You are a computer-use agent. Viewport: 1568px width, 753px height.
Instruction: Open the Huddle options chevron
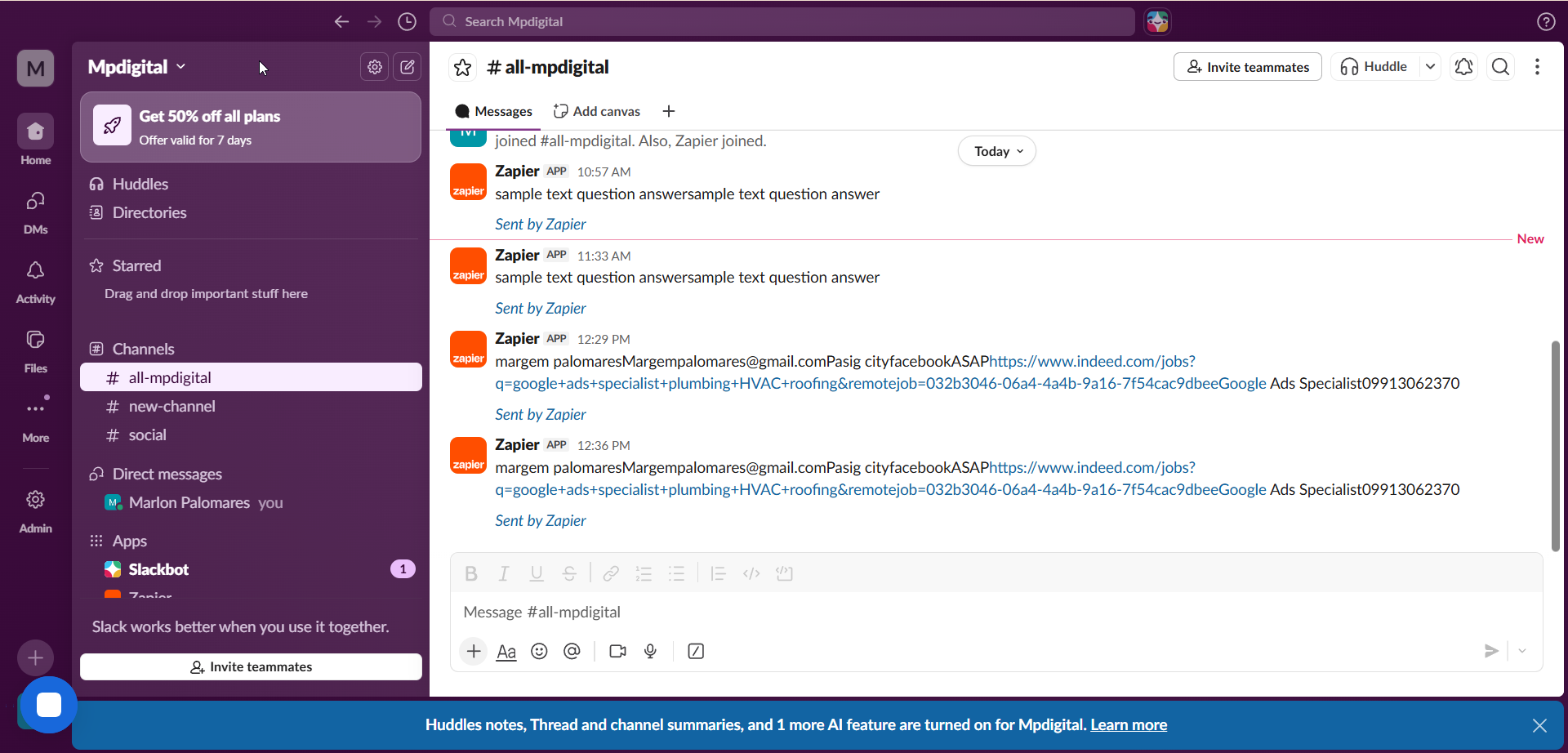[x=1431, y=66]
